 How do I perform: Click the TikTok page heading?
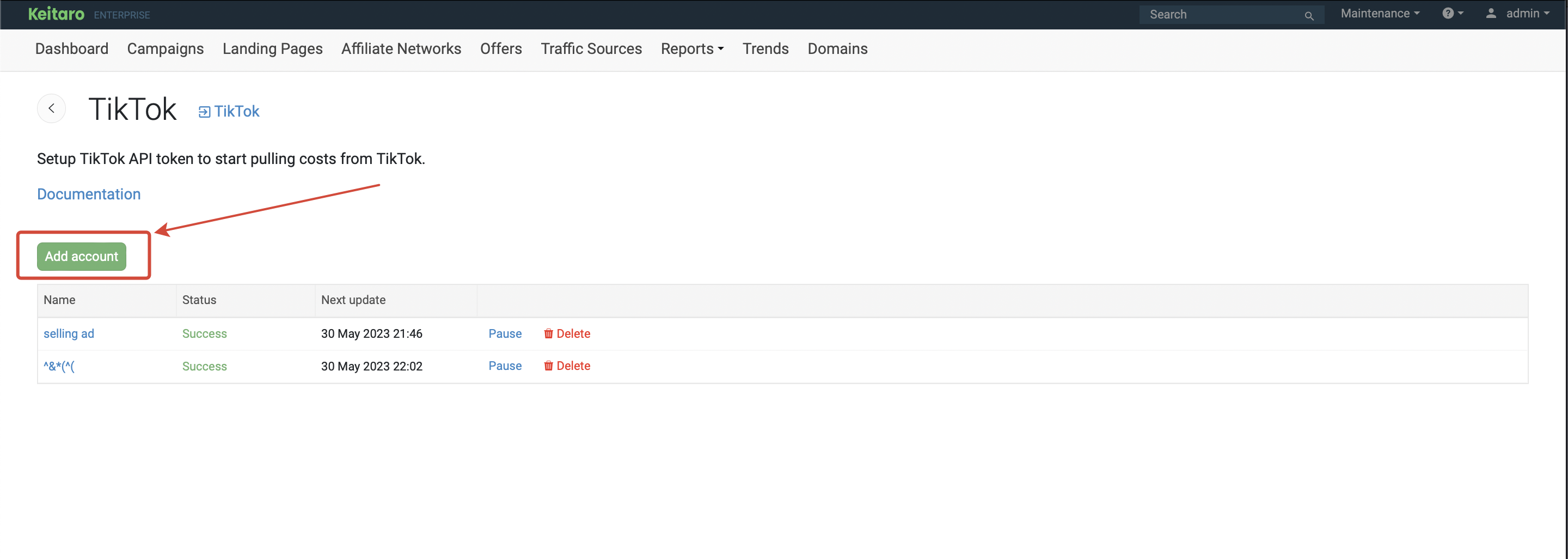[x=133, y=110]
